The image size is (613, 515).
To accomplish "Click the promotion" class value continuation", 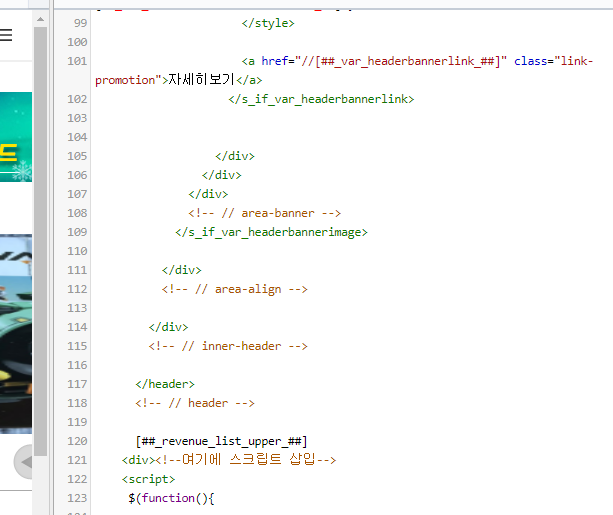I will point(128,80).
